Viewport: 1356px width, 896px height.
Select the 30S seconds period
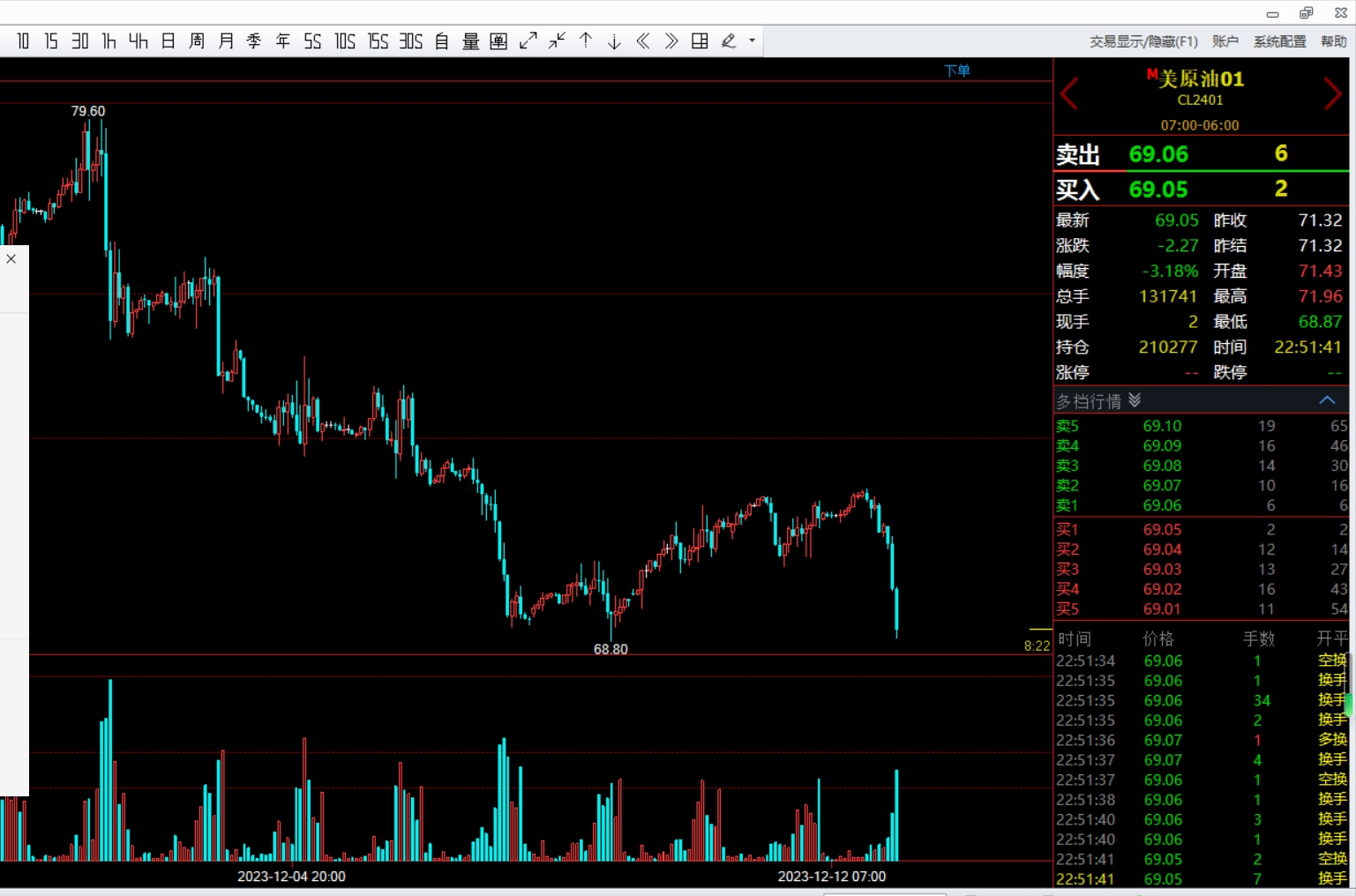coord(411,41)
